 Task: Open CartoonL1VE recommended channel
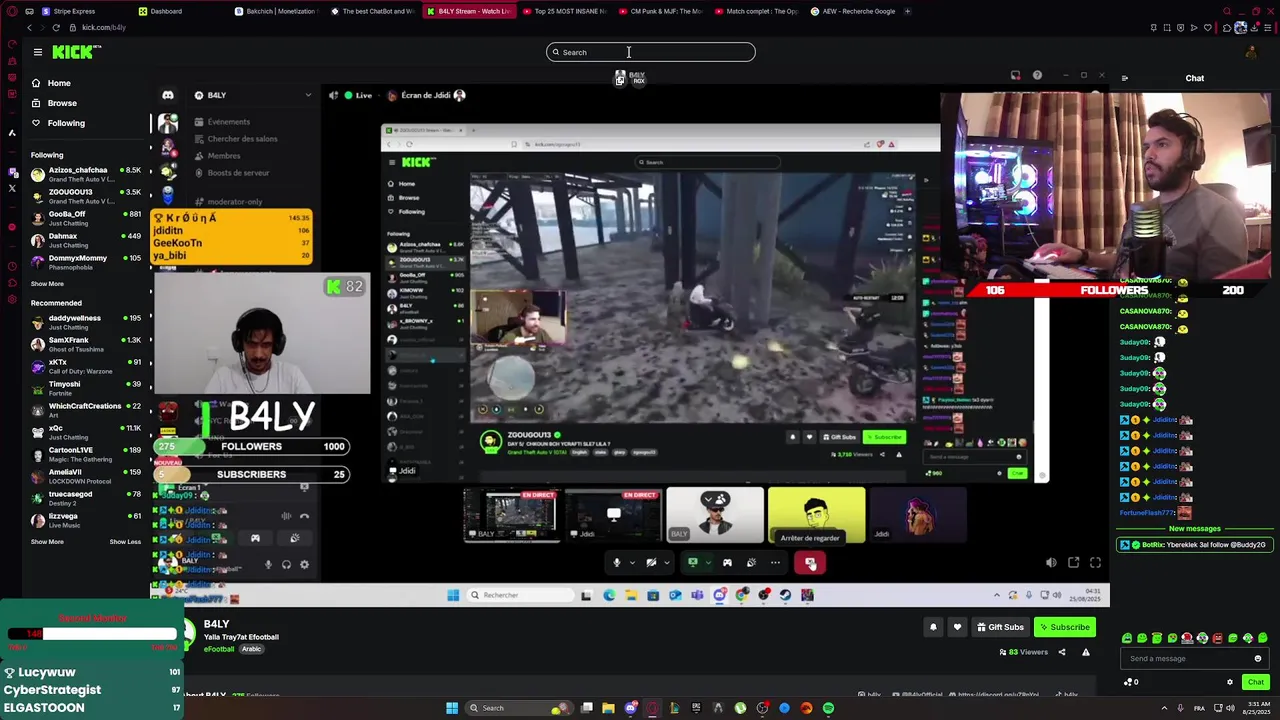86,453
